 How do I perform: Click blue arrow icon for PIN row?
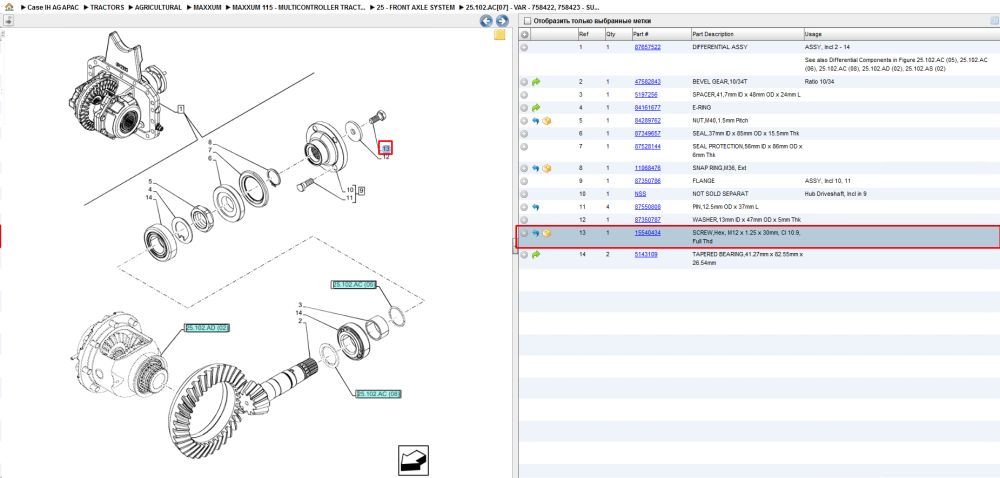coord(536,207)
